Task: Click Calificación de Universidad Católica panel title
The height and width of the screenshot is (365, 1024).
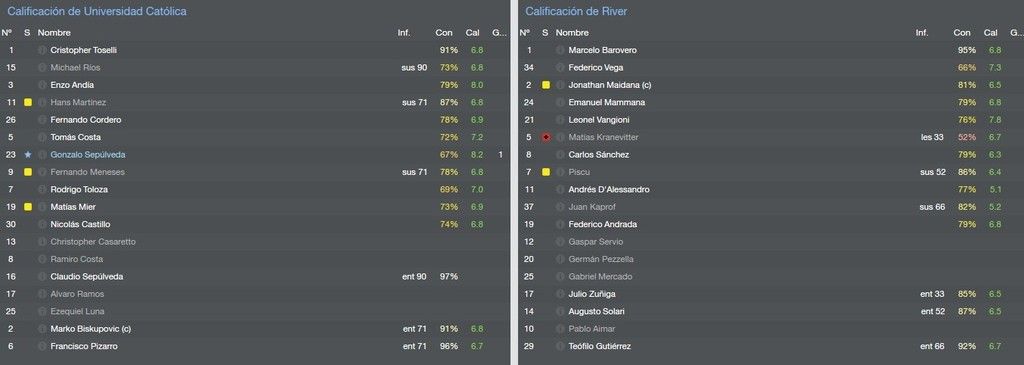Action: pyautogui.click(x=97, y=11)
